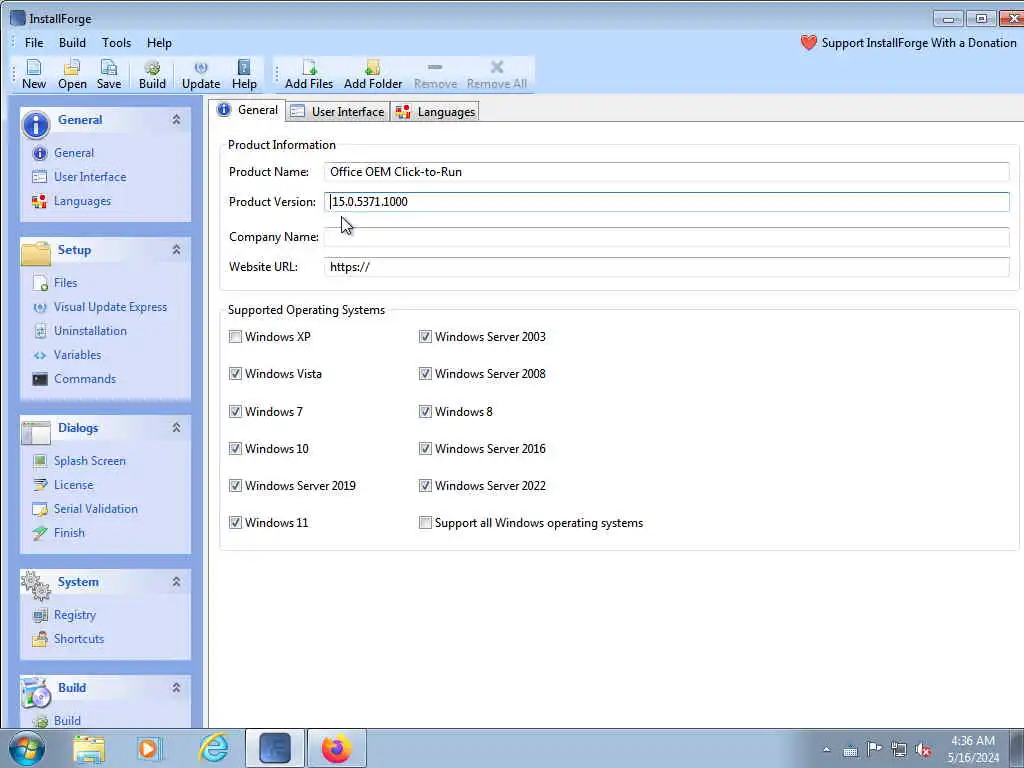This screenshot has height=768, width=1024.
Task: Click the muted volume tray icon
Action: coord(923,750)
